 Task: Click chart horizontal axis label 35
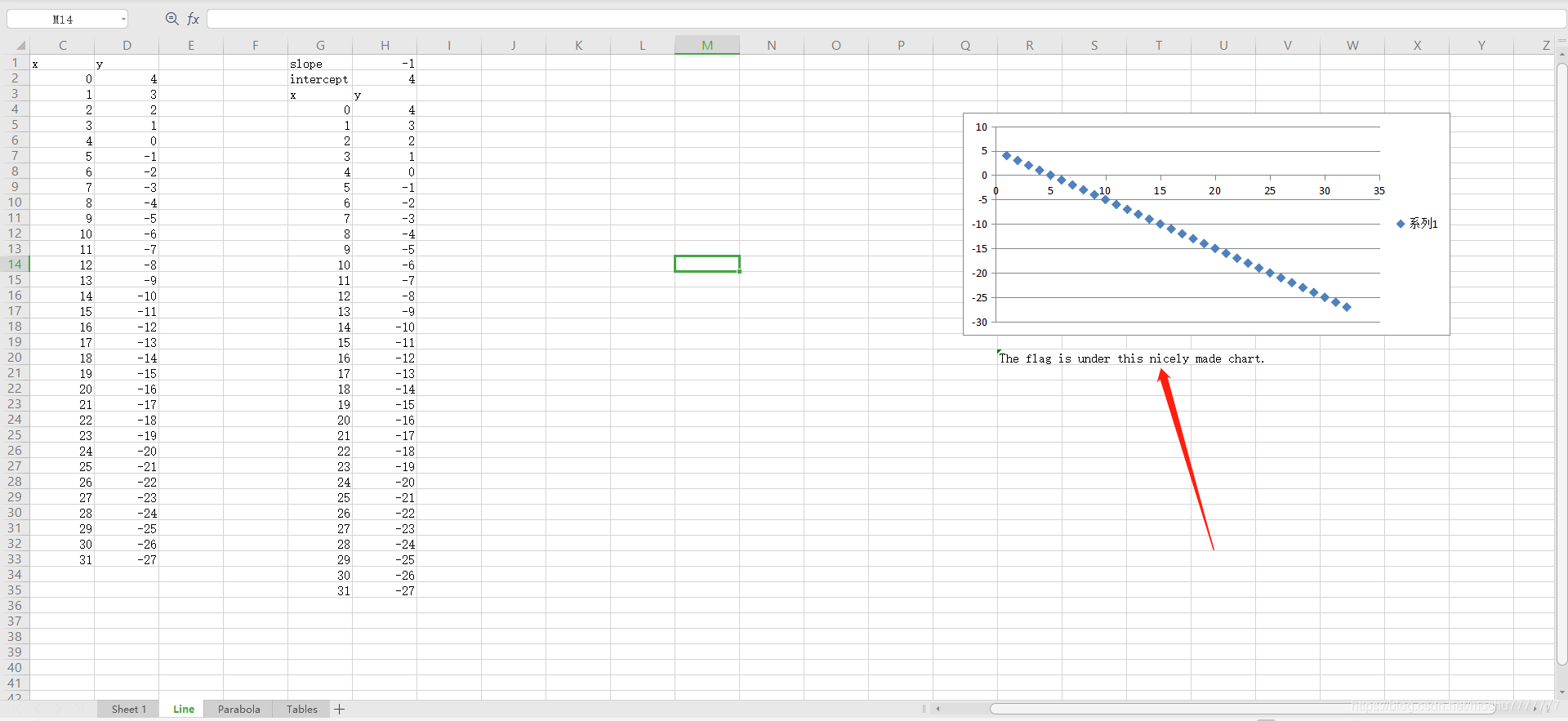(x=1379, y=191)
